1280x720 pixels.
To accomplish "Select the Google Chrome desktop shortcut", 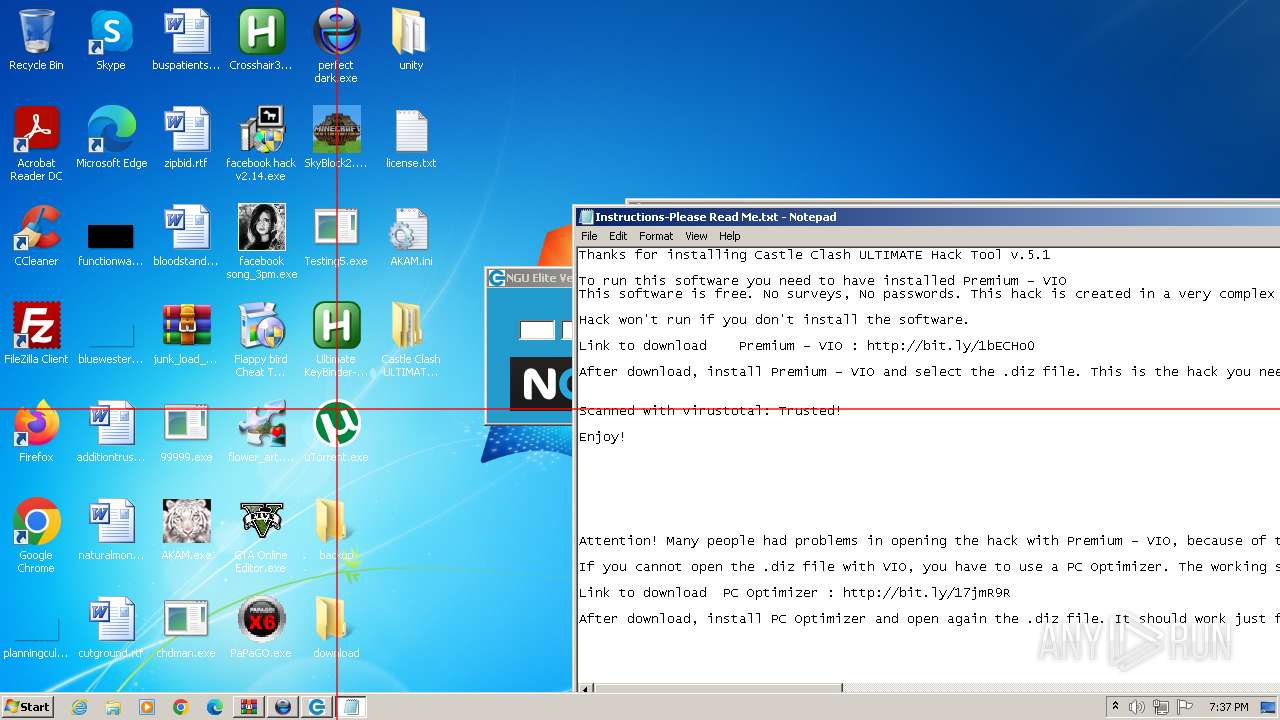I will 36,535.
